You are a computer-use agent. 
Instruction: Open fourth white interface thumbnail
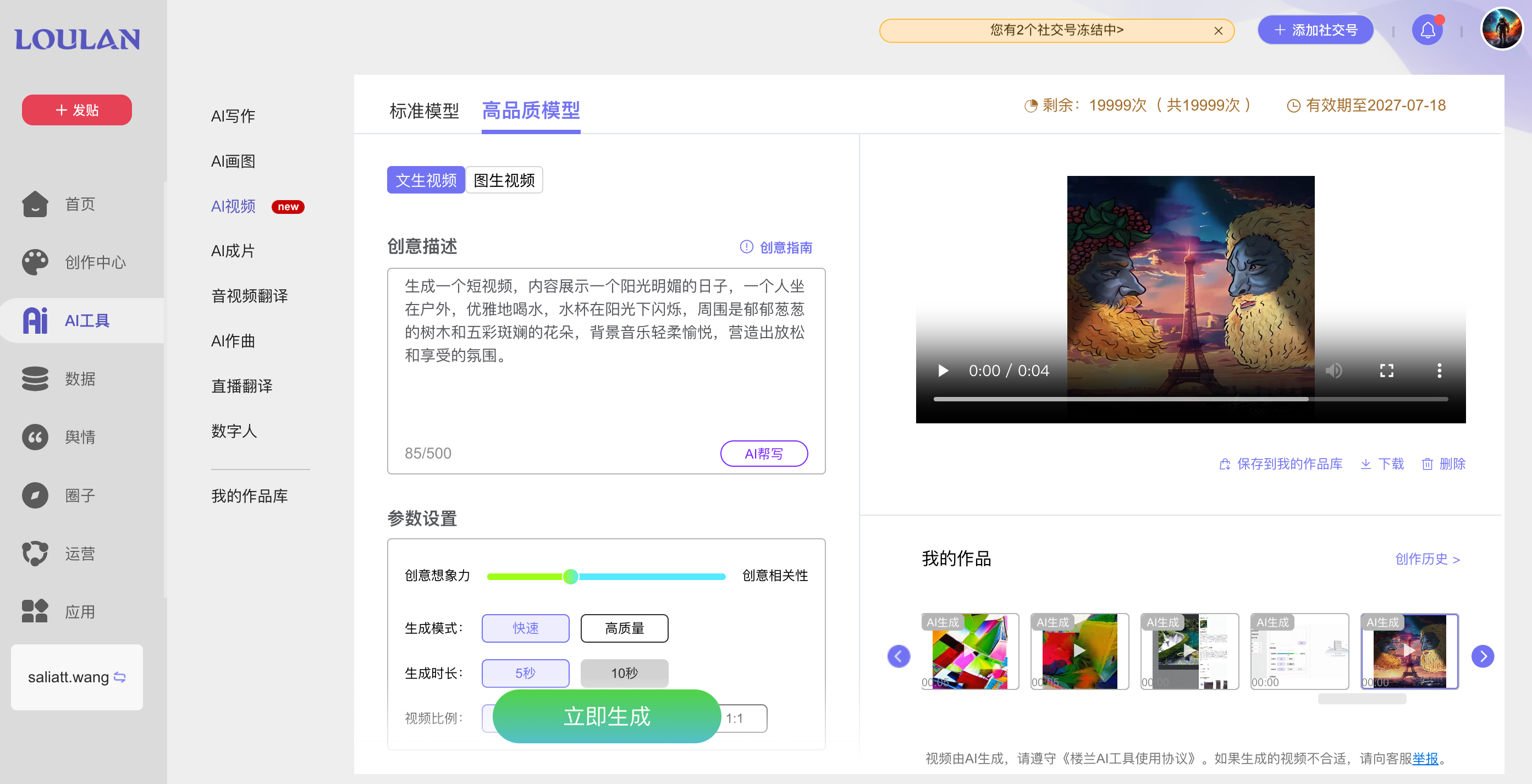coord(1300,652)
